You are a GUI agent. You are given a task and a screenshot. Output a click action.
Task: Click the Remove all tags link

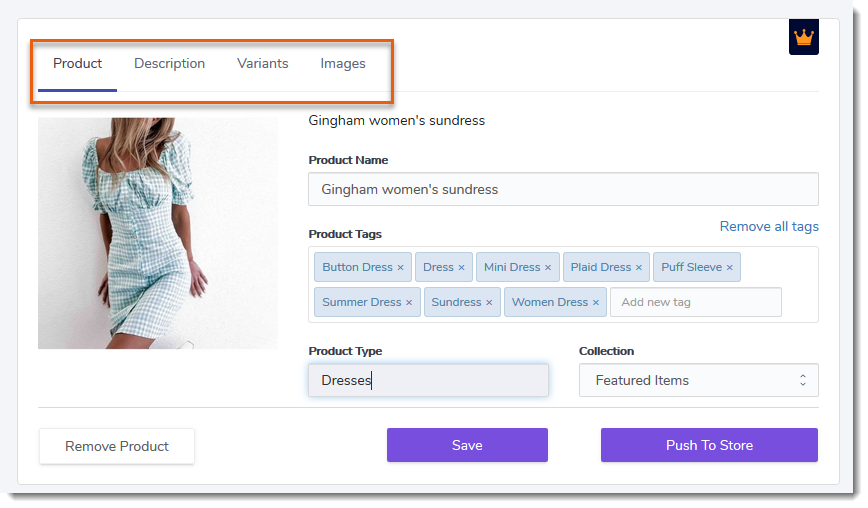(x=769, y=226)
